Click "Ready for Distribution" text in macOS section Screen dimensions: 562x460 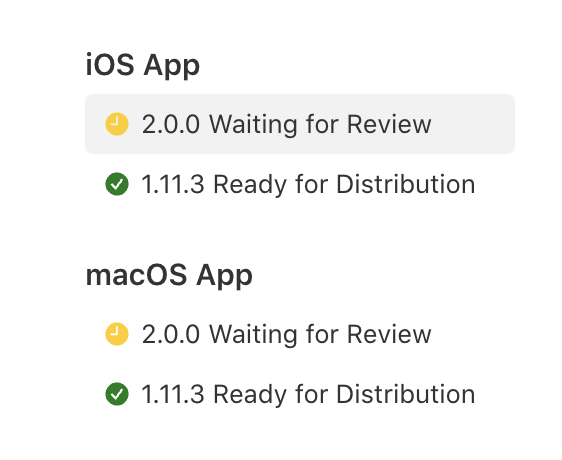click(x=344, y=394)
